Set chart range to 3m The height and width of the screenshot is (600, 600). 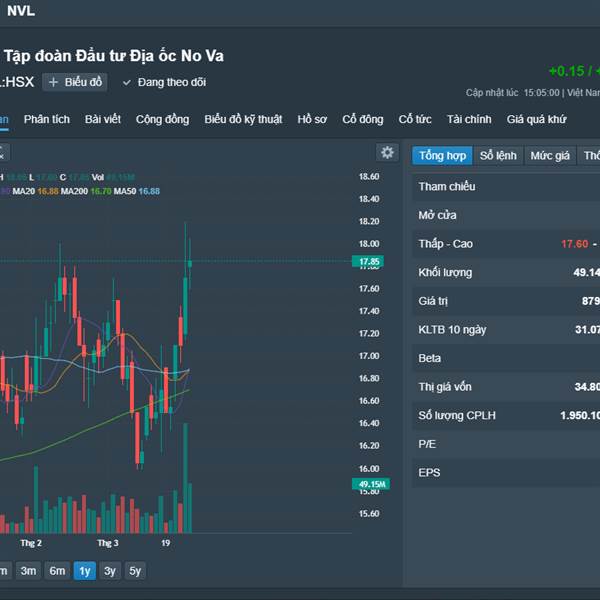coord(28,571)
